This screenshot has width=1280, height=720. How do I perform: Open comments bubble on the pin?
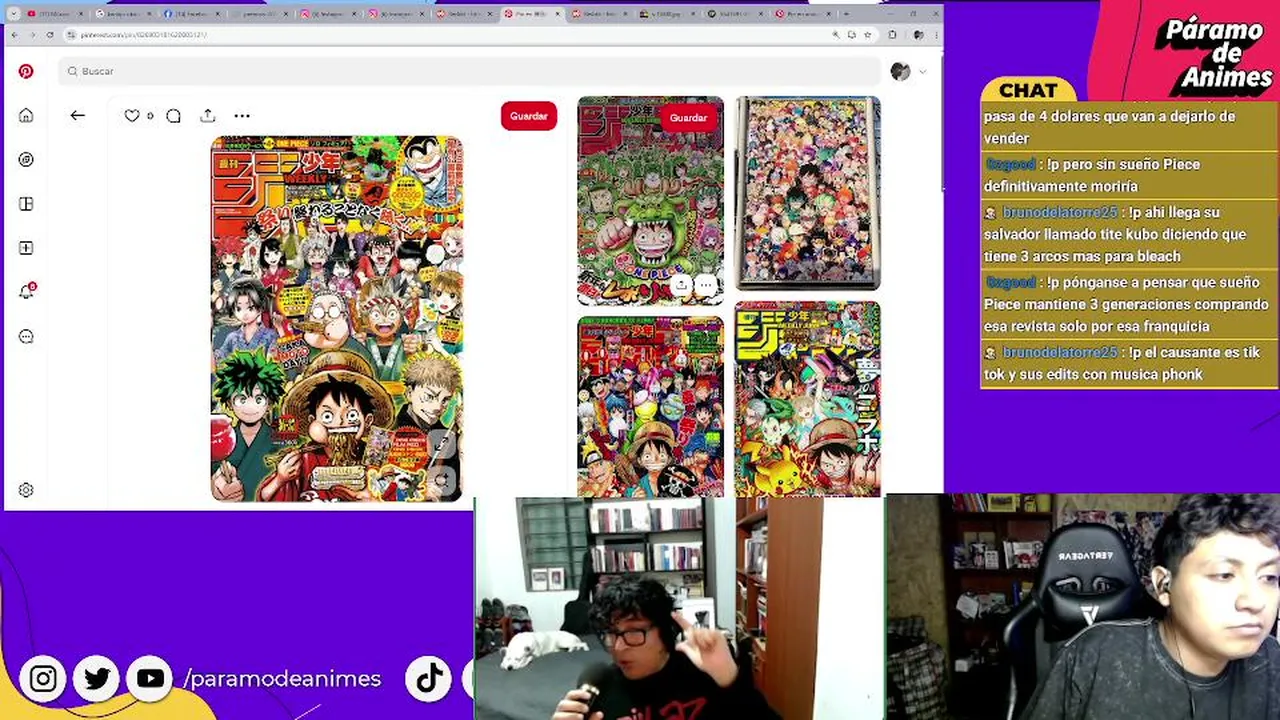[x=173, y=116]
